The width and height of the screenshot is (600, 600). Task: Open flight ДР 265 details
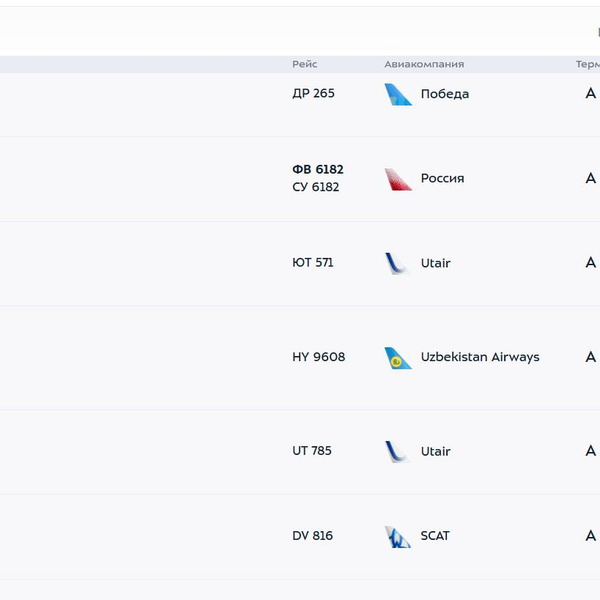pos(313,94)
